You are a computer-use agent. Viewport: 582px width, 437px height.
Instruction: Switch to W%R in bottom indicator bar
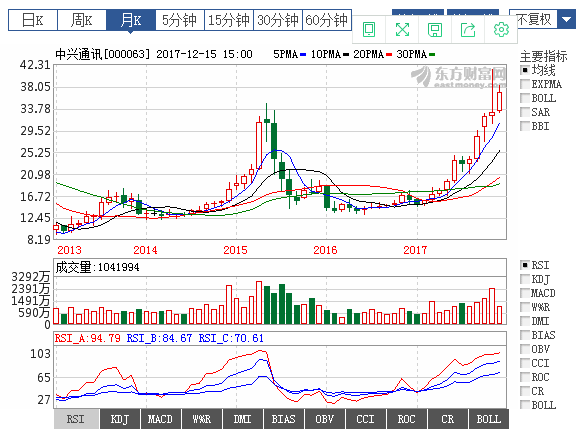202,419
